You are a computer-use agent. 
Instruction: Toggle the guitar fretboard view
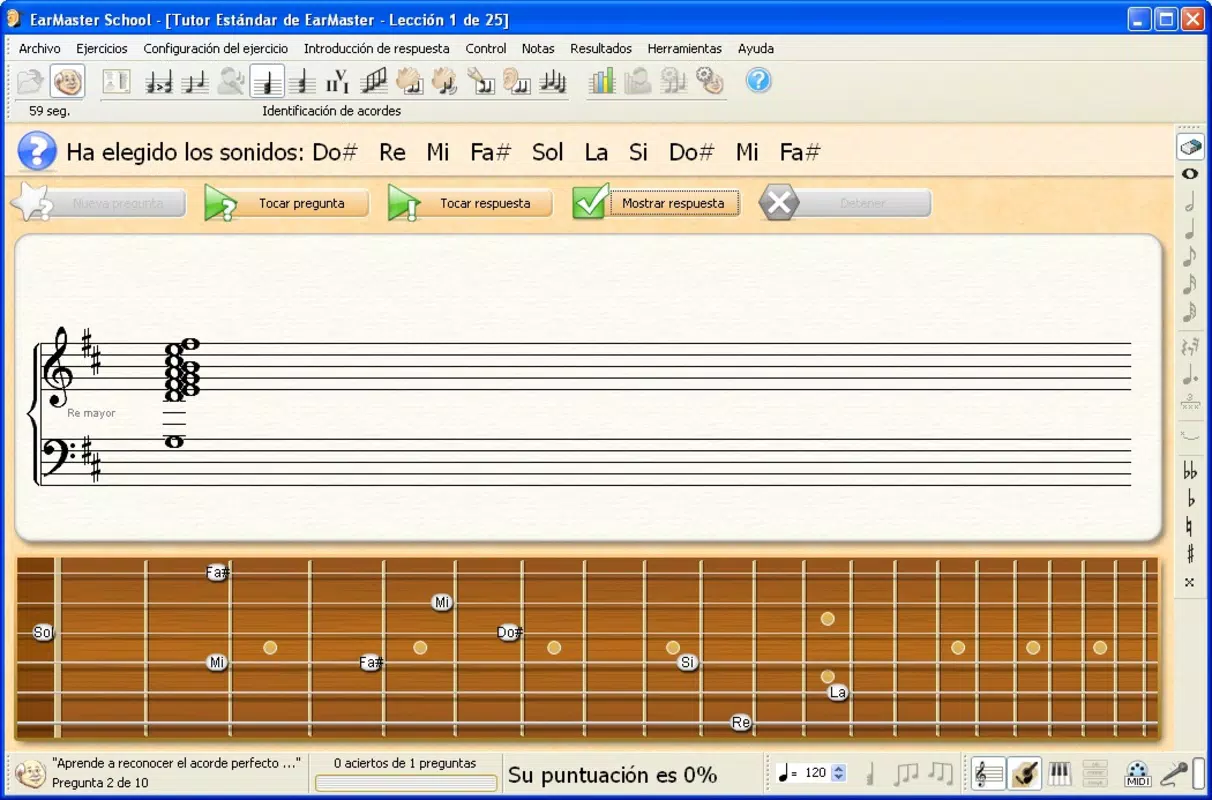pos(1024,773)
